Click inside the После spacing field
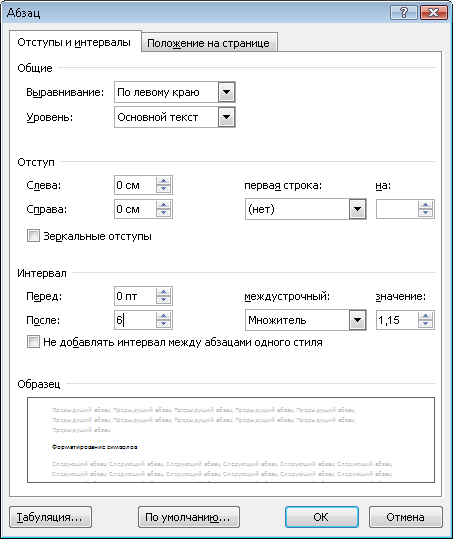Image resolution: width=453 pixels, height=539 pixels. pyautogui.click(x=135, y=320)
